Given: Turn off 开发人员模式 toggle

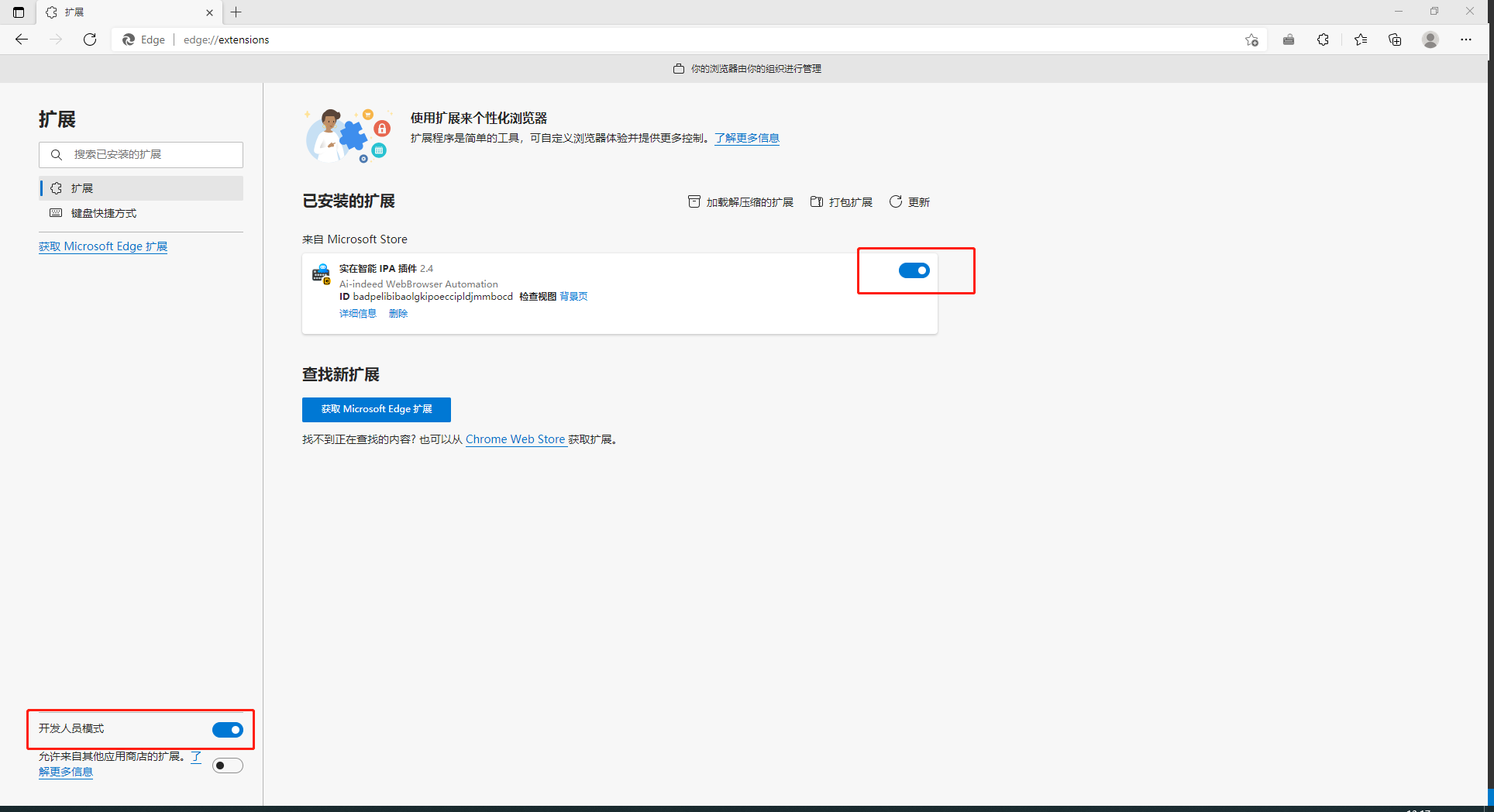Looking at the screenshot, I should [x=227, y=730].
